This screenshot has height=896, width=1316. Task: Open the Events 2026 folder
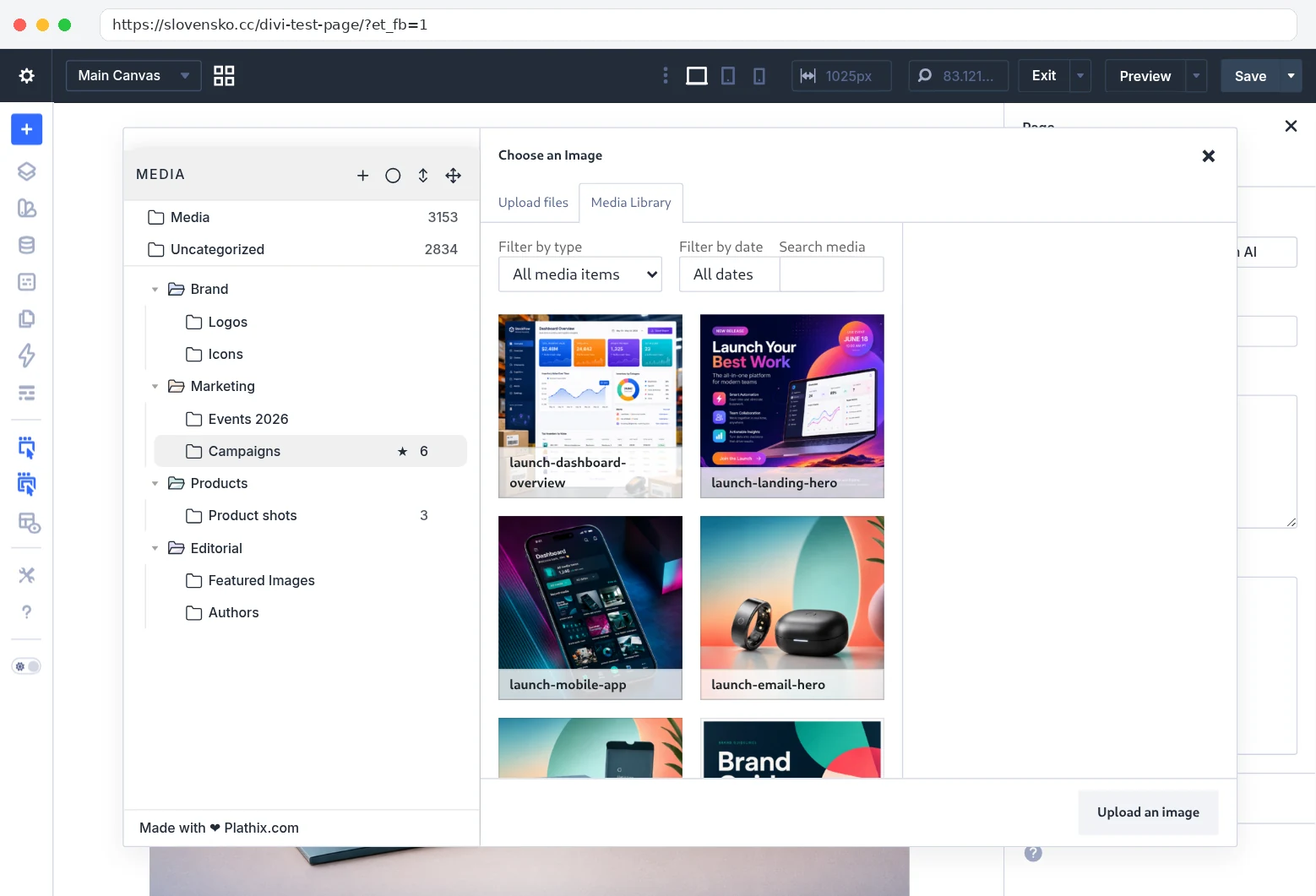[x=311, y=419]
